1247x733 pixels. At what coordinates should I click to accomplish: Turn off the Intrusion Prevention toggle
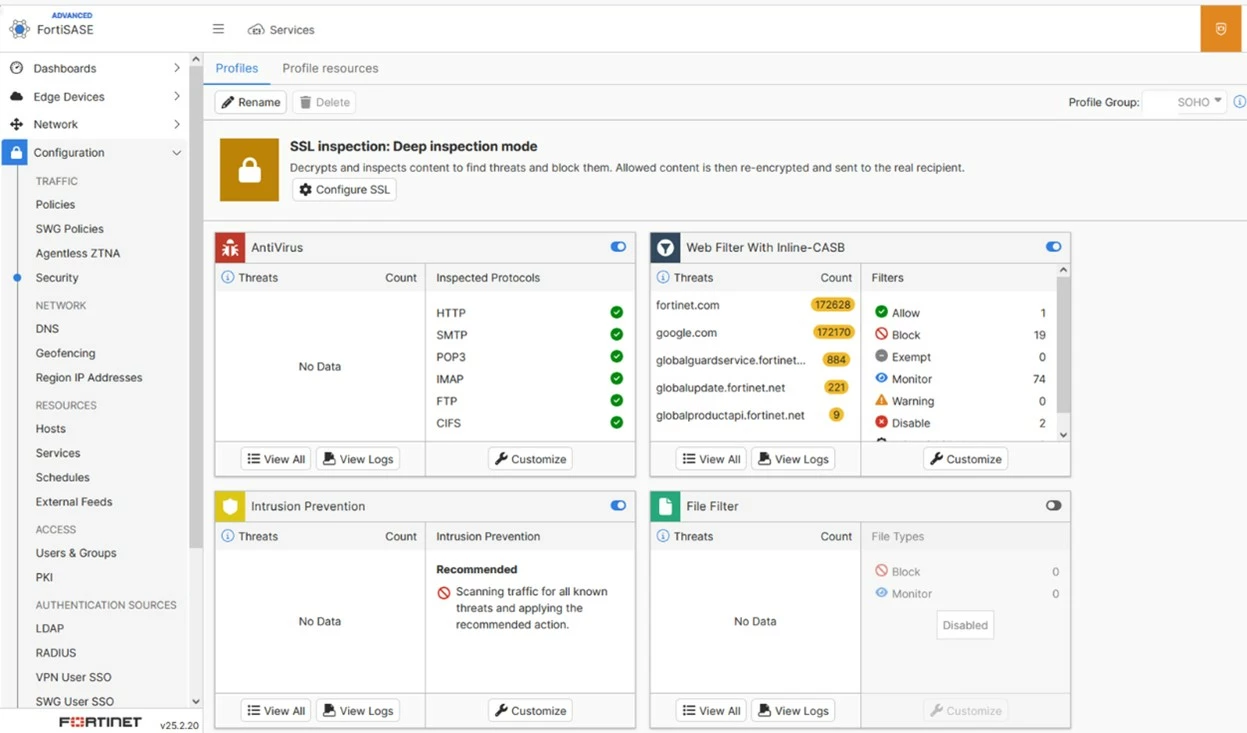coord(618,506)
